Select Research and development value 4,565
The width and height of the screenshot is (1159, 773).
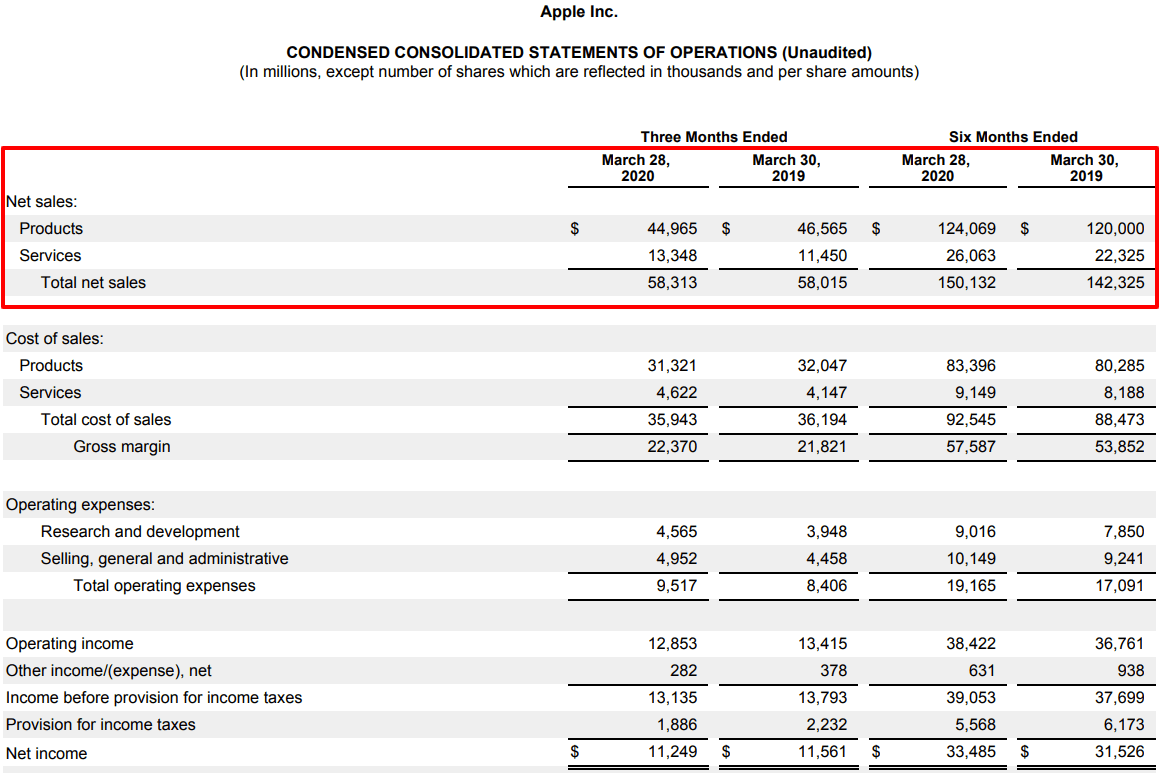pos(676,532)
